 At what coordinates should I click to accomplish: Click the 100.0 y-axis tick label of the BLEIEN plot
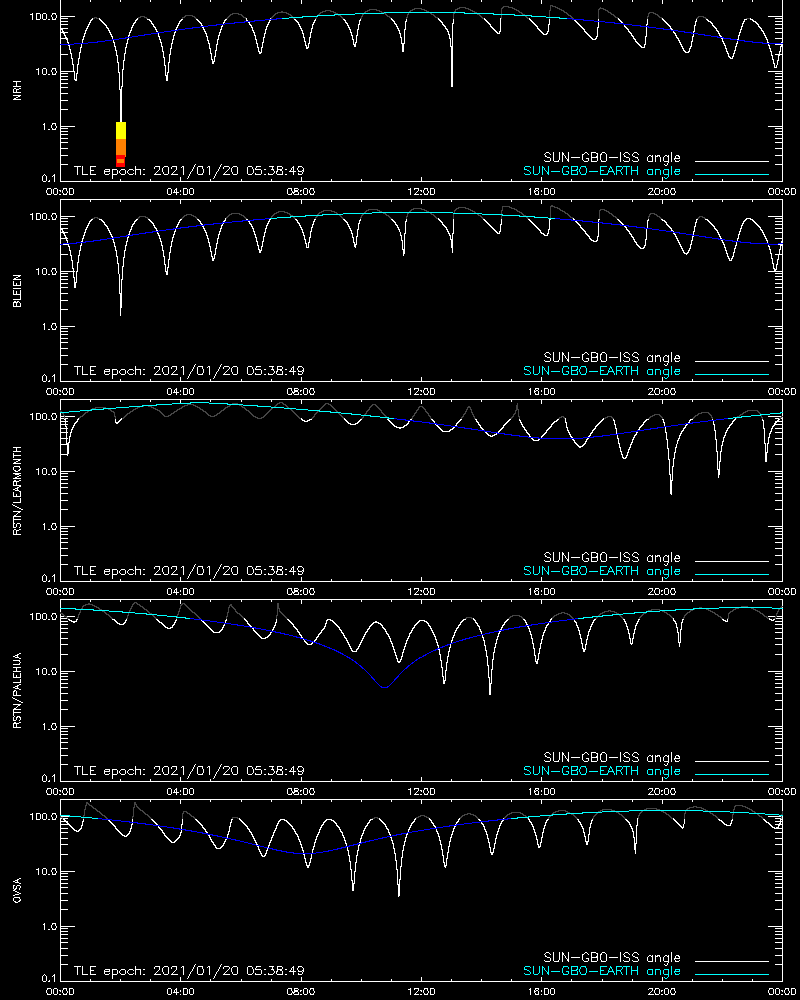(x=43, y=216)
